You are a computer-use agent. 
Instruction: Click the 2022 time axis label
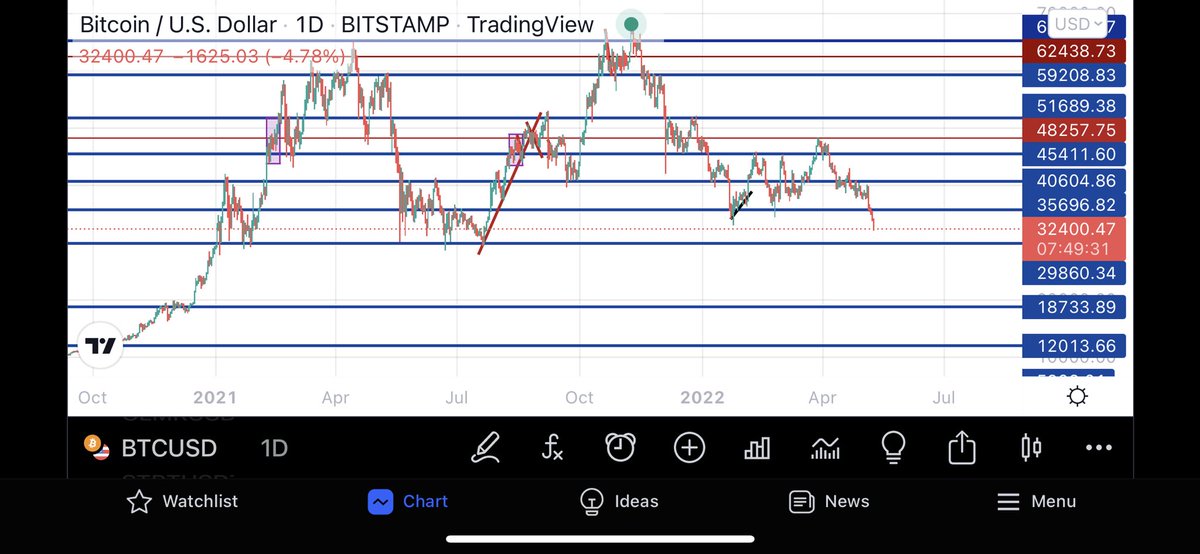701,397
